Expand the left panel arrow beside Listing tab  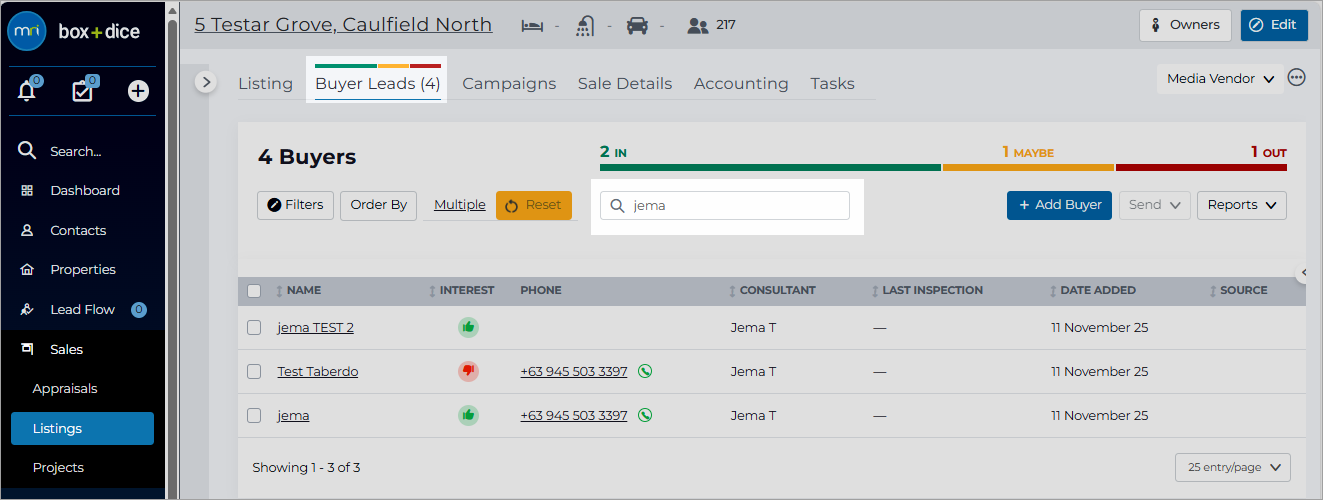coord(206,82)
